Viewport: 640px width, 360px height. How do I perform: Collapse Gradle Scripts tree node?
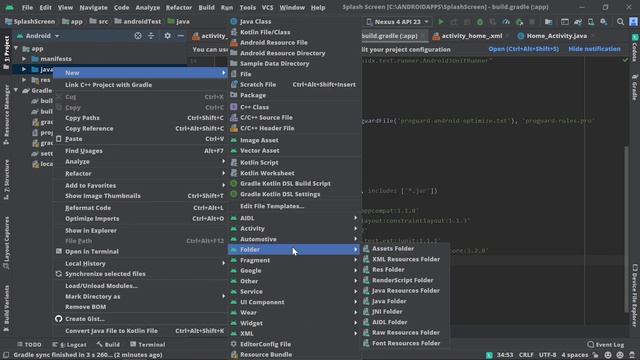pyautogui.click(x=16, y=90)
